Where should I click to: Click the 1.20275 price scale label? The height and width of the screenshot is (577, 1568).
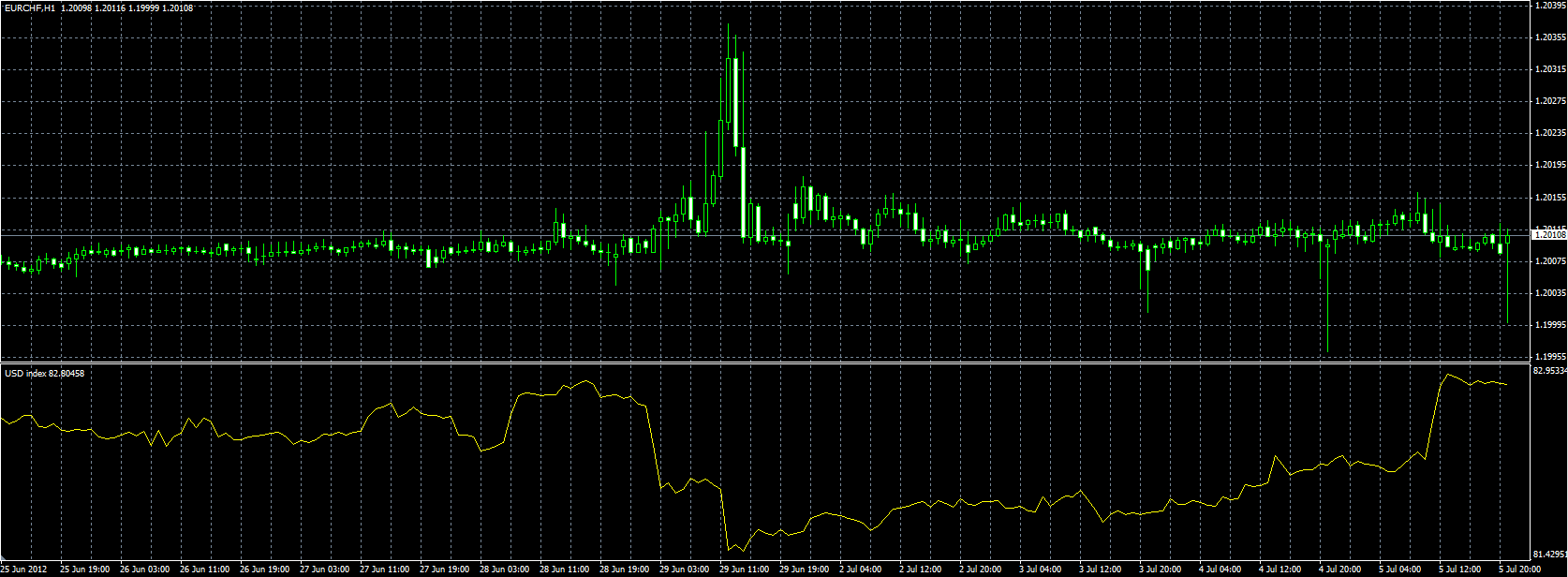coord(1550,101)
